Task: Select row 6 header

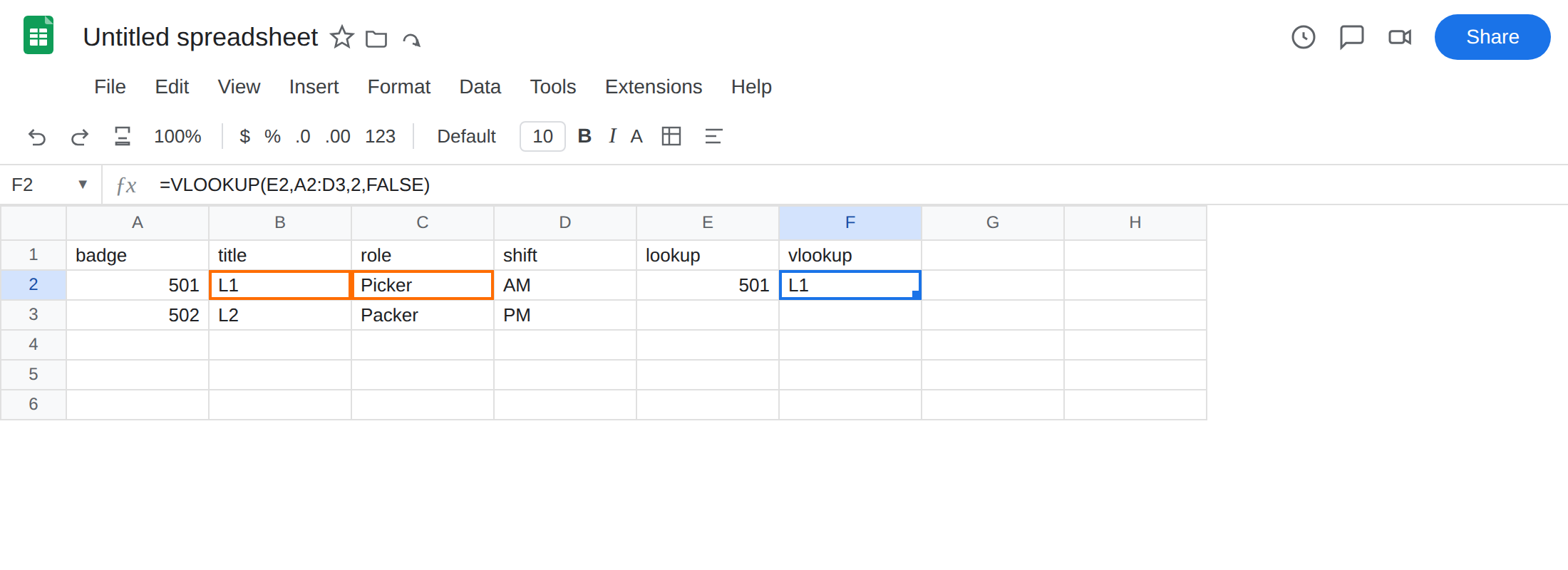Action: (x=33, y=404)
